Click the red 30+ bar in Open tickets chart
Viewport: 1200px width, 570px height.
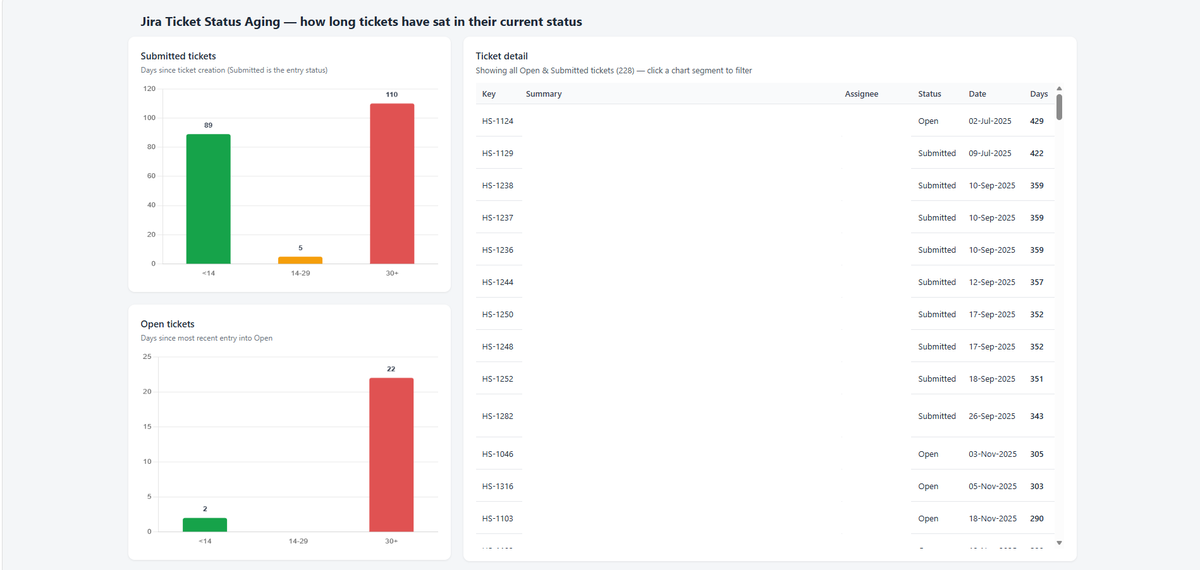point(391,454)
